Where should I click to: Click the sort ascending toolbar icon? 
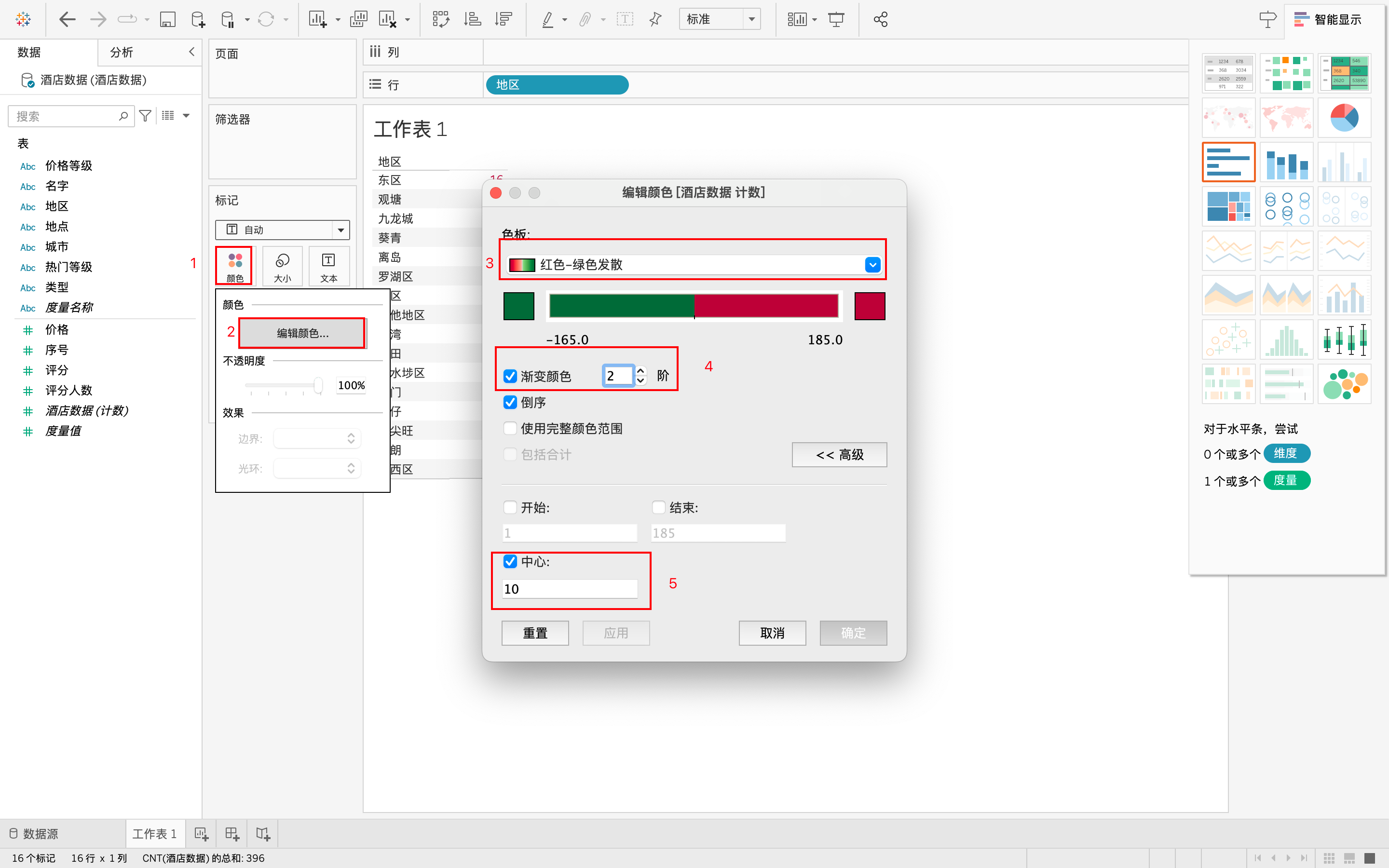click(472, 19)
